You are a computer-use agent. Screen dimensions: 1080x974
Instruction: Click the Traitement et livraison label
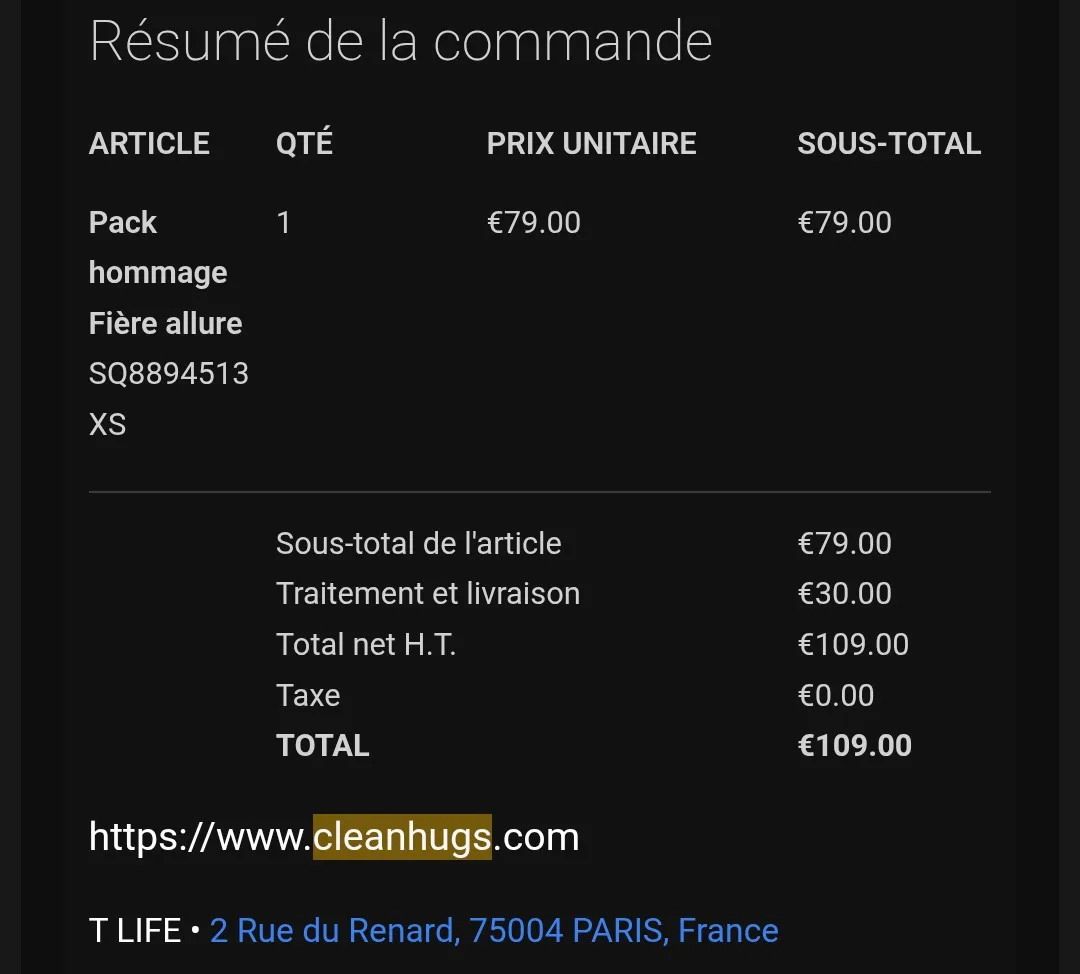coord(427,593)
